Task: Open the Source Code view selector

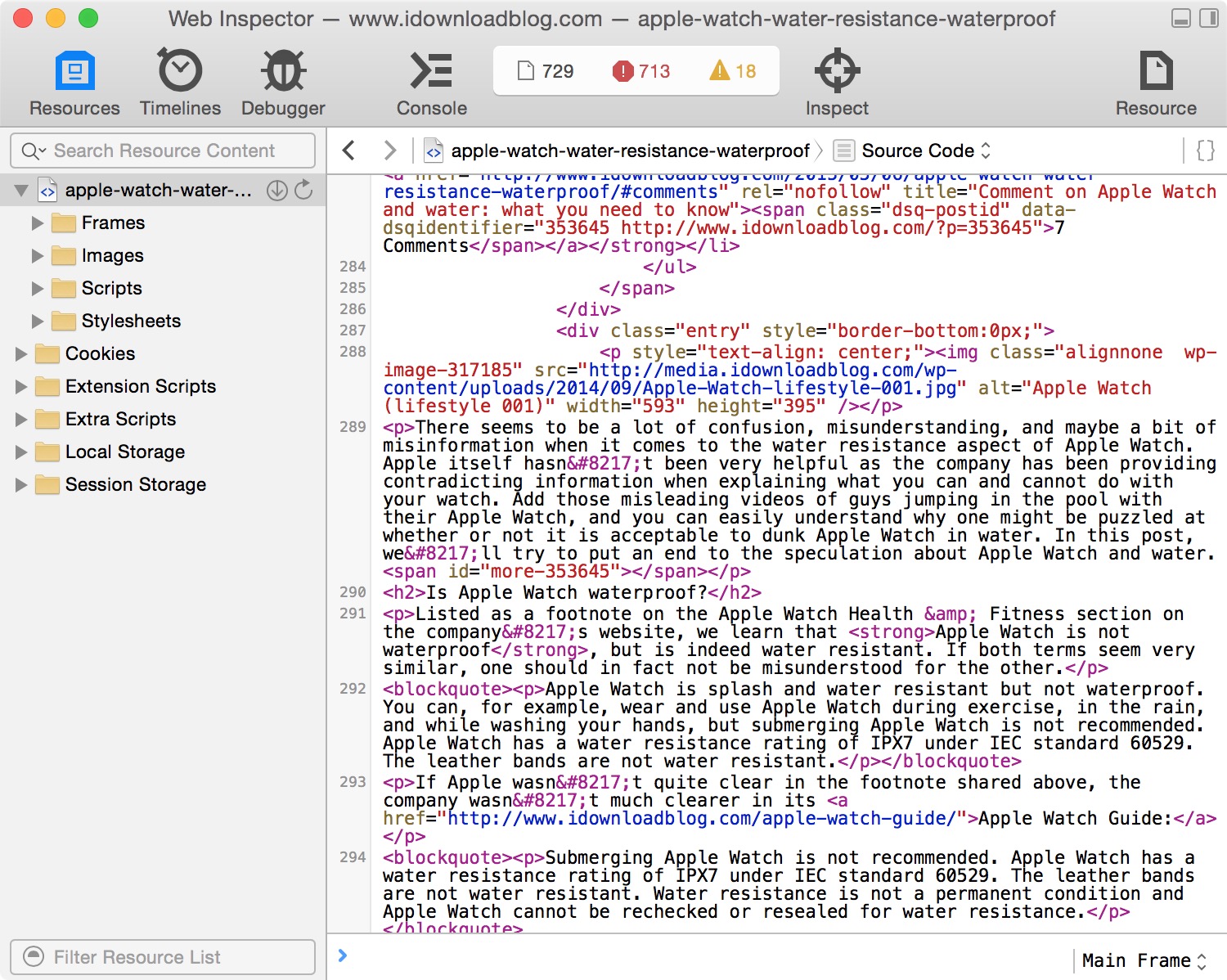Action: click(x=912, y=151)
